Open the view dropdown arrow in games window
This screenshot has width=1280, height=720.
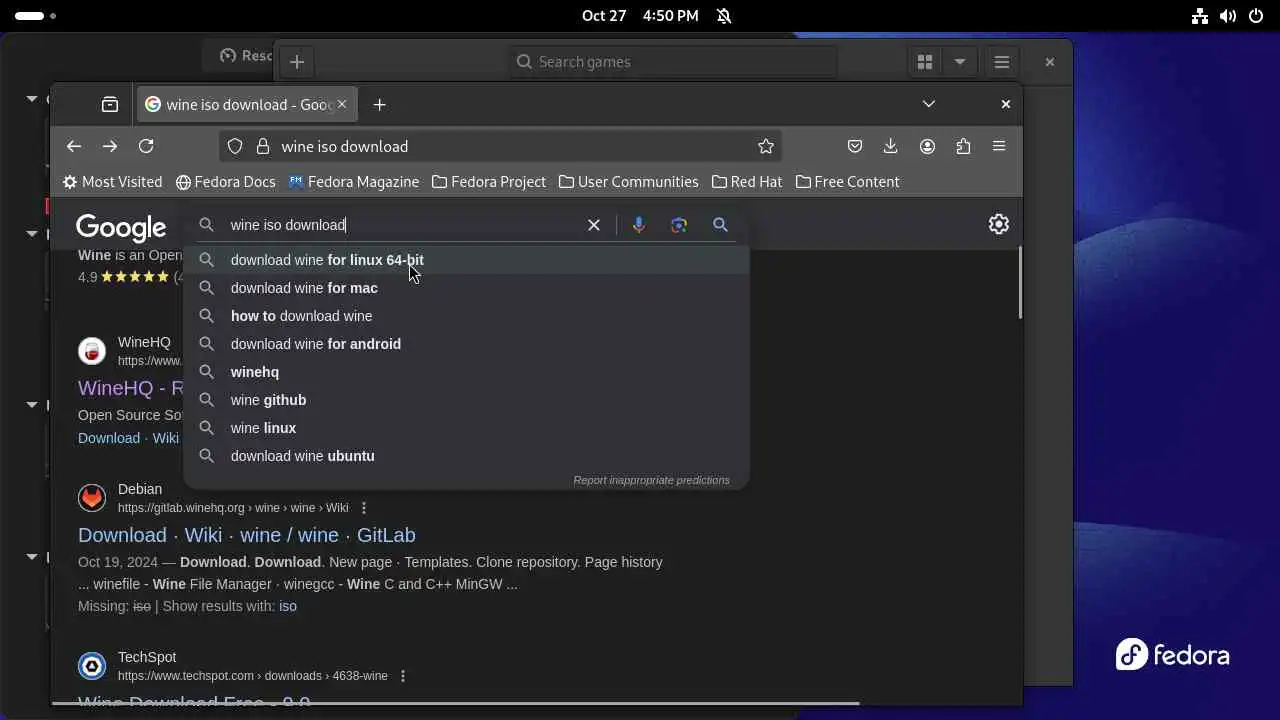coord(959,62)
